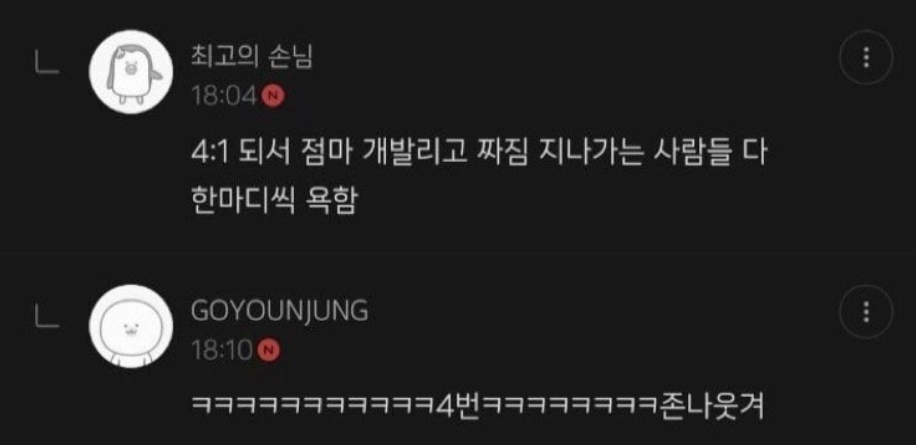This screenshot has height=445, width=916.
Task: Open 최고의 손님's profile avatar
Action: [131, 72]
